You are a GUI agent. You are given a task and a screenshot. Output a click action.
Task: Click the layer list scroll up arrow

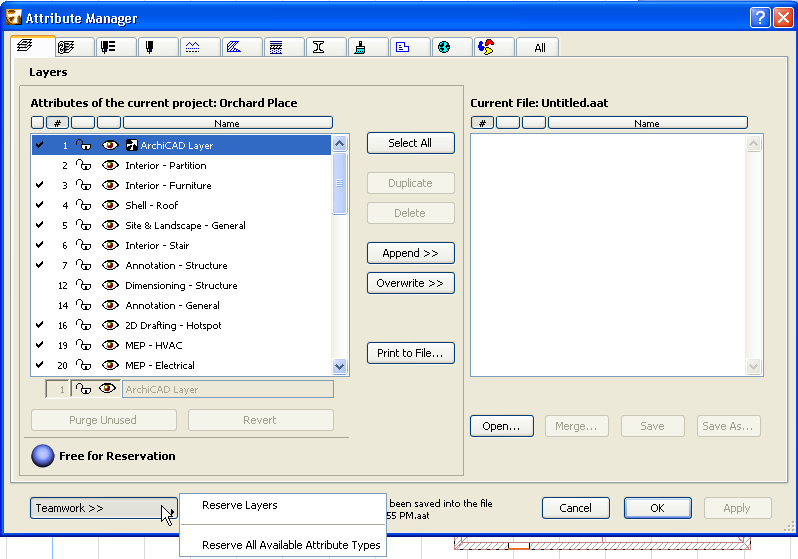click(x=339, y=144)
